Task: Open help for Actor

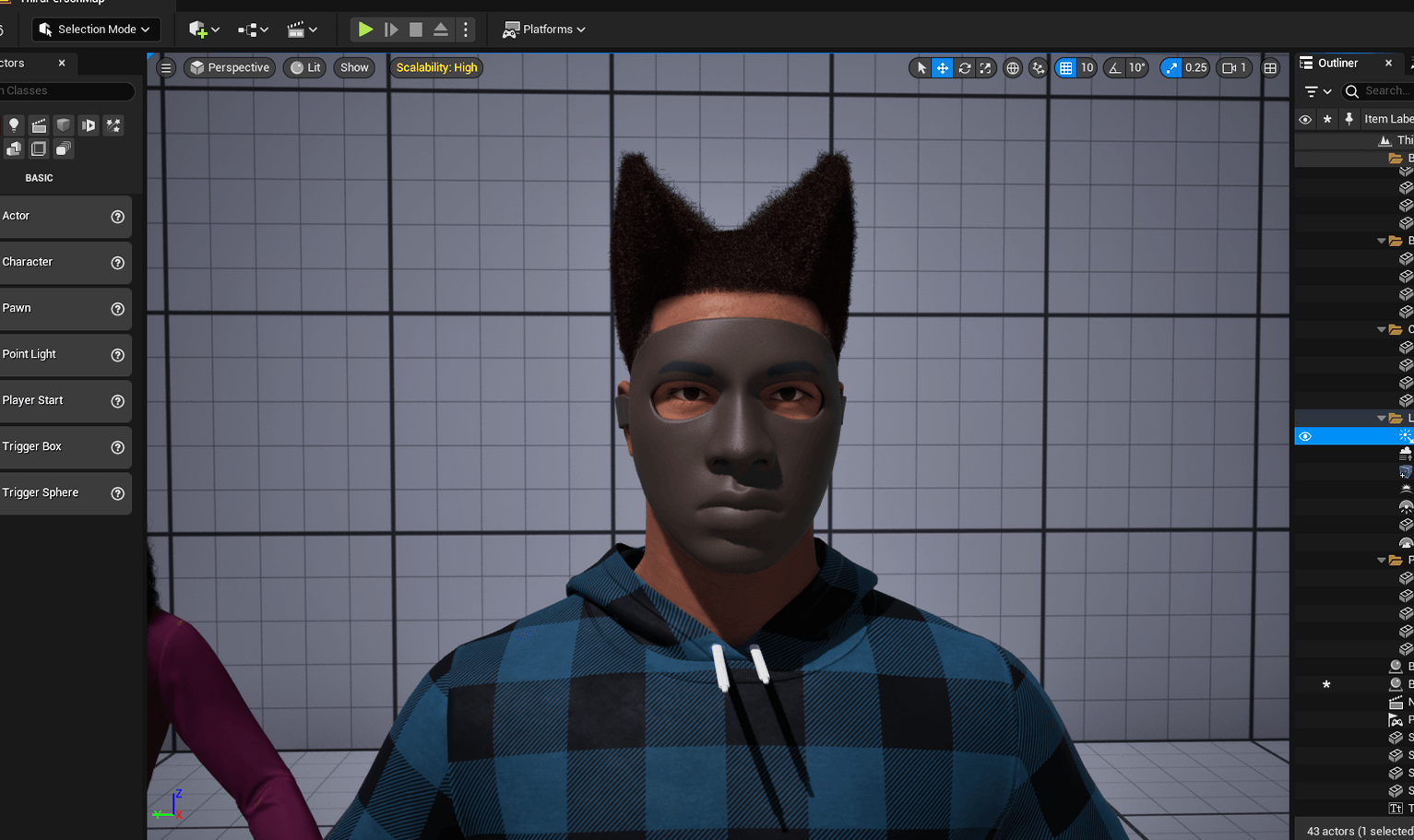Action: pyautogui.click(x=117, y=217)
